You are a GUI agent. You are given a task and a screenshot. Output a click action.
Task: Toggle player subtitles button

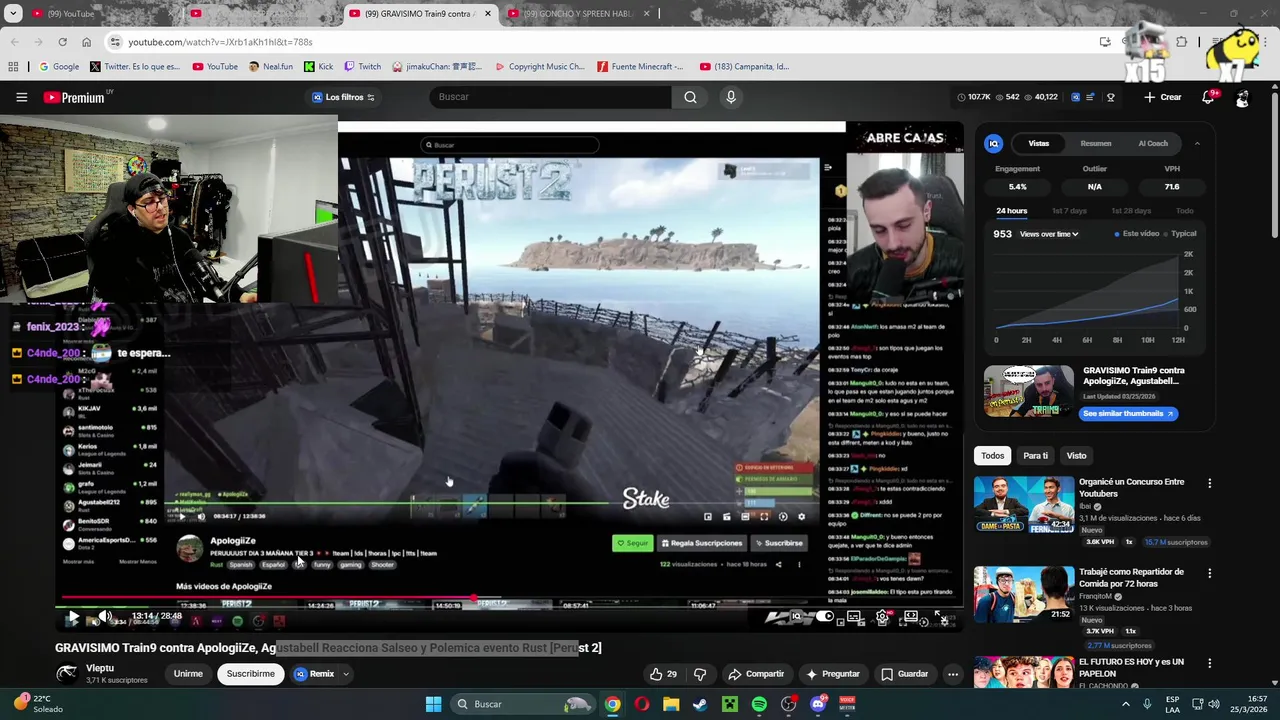coord(854,617)
